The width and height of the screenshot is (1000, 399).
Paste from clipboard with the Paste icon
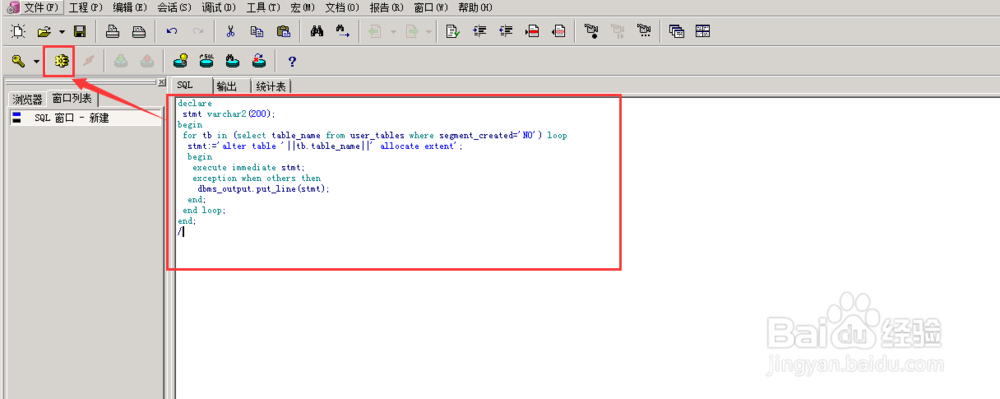tap(283, 31)
